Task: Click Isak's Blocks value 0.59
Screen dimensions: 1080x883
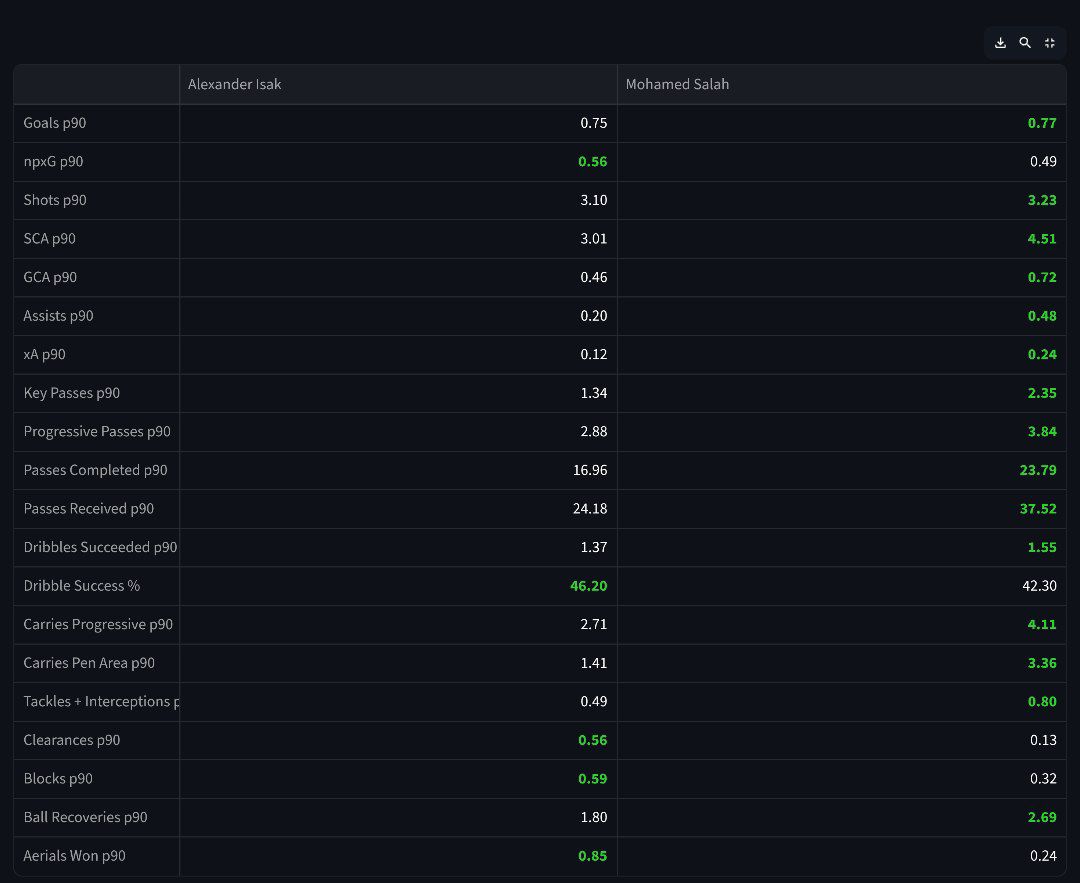Action: [x=593, y=779]
